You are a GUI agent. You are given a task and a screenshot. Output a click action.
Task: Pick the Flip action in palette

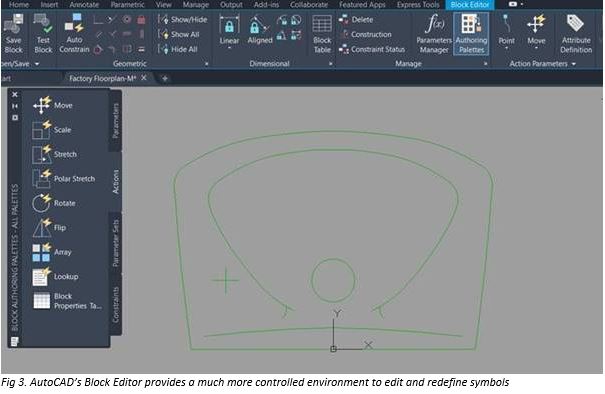[x=49, y=227]
